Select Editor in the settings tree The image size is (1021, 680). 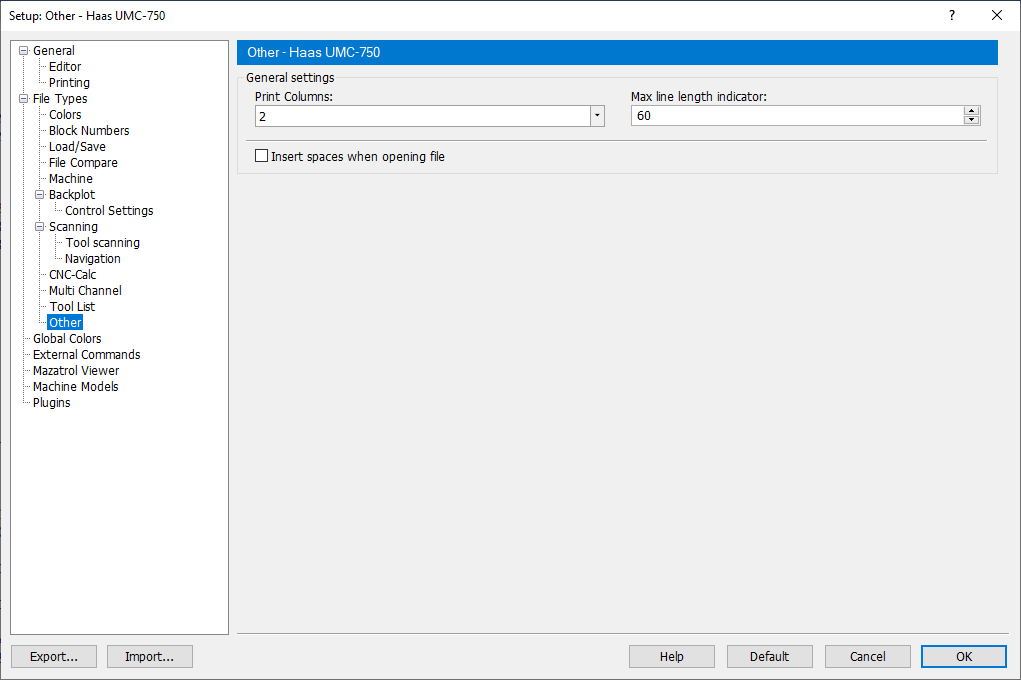pos(65,66)
